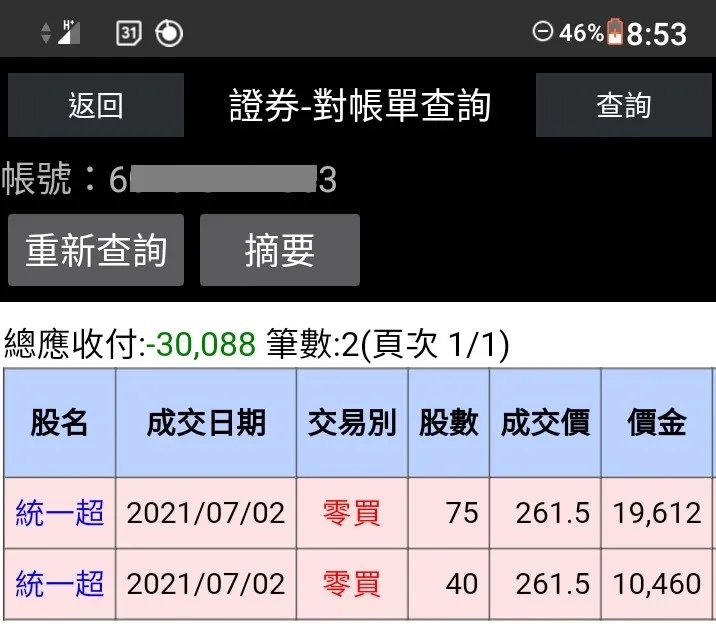
Task: Open 統一超 link in the 75-share row
Action: point(60,513)
